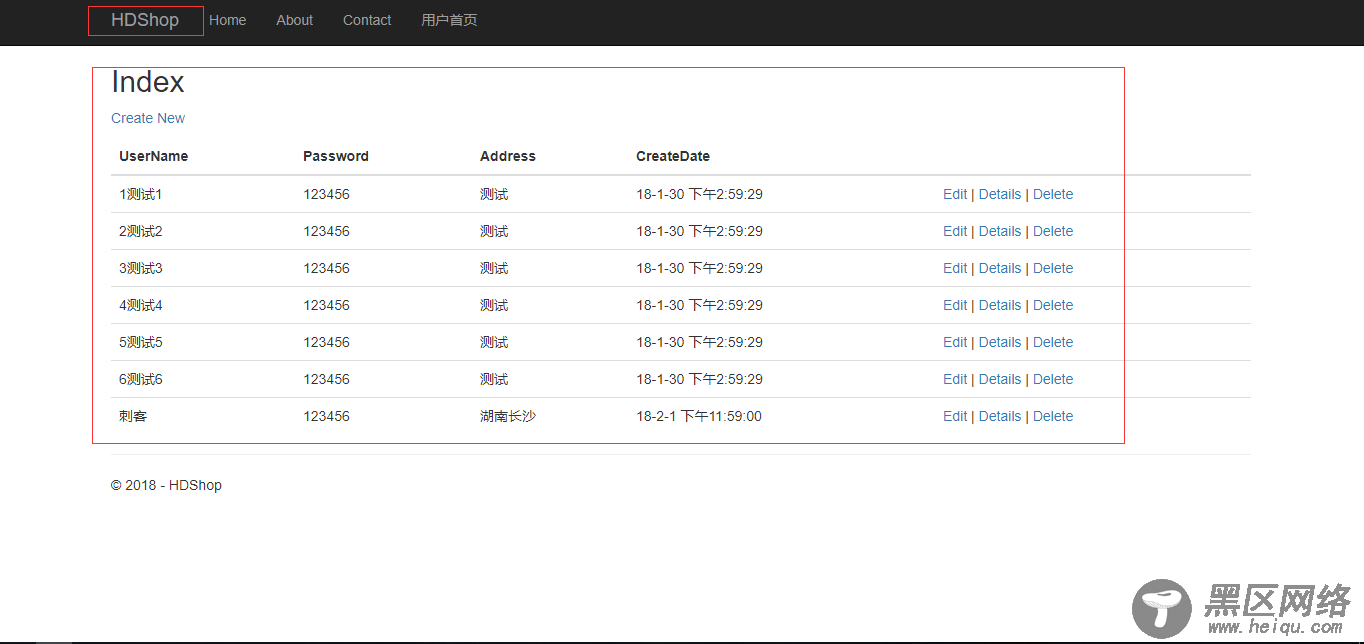Edit the 5测试5 user row

click(x=955, y=342)
